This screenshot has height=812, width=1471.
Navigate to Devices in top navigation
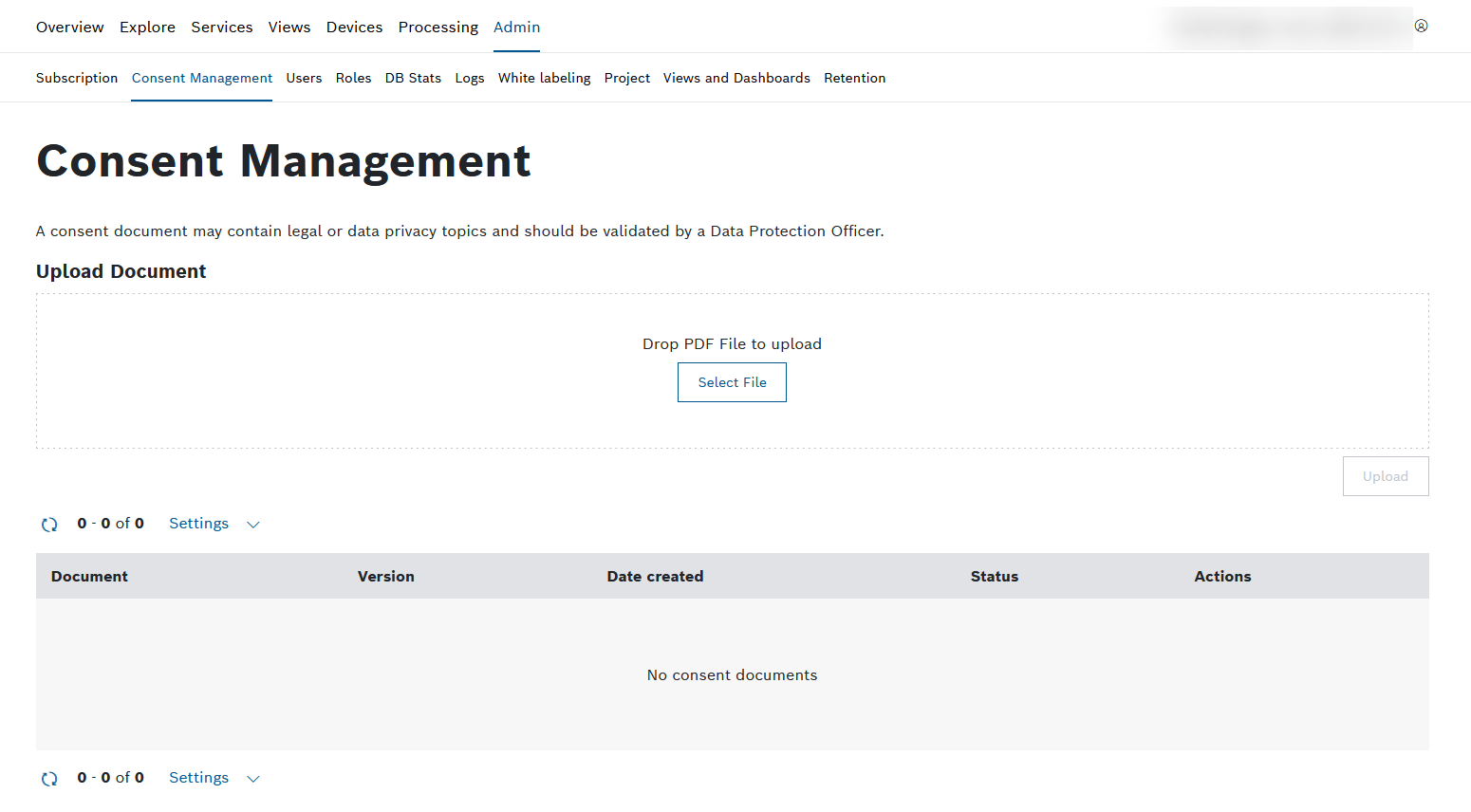click(354, 27)
